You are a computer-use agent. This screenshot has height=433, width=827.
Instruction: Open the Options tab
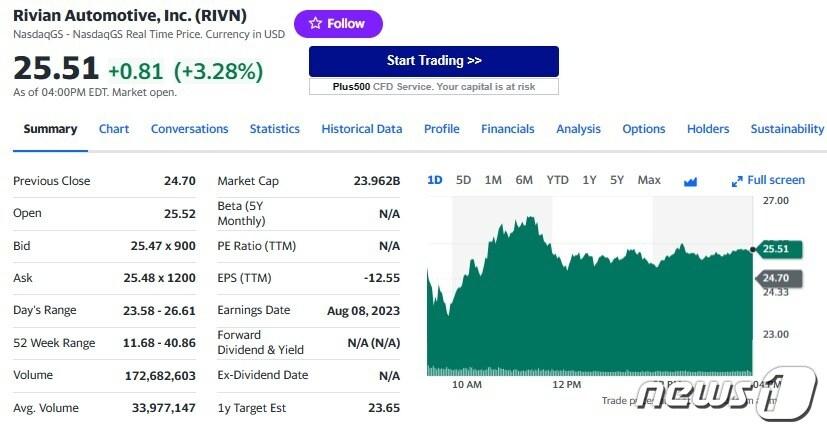(x=643, y=129)
